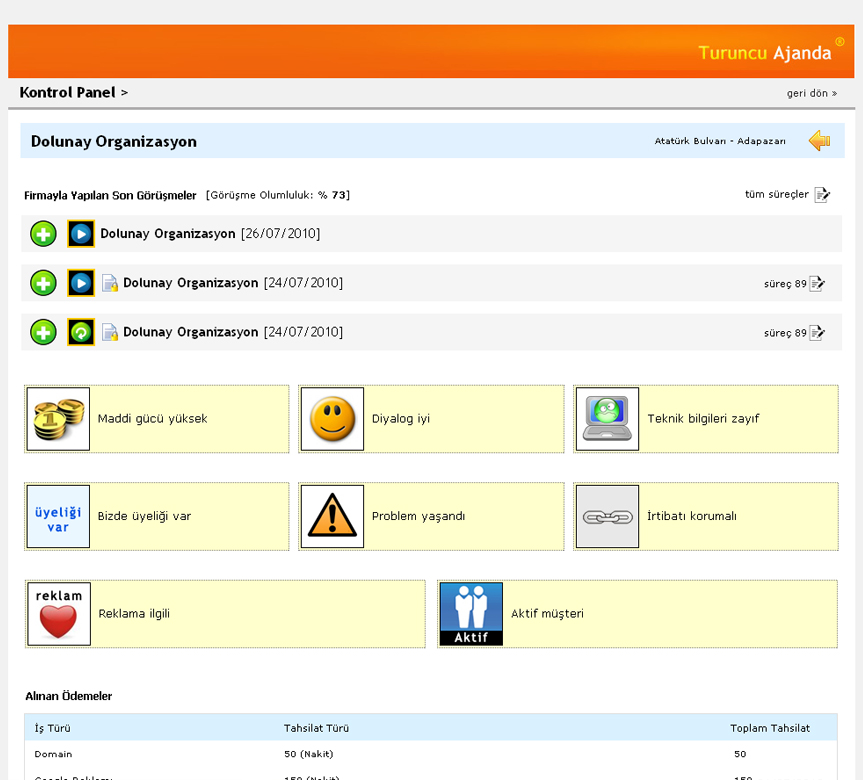This screenshot has width=863, height=780.
Task: Click the 'Kontrol Panel' breadcrumb
Action: tap(67, 93)
